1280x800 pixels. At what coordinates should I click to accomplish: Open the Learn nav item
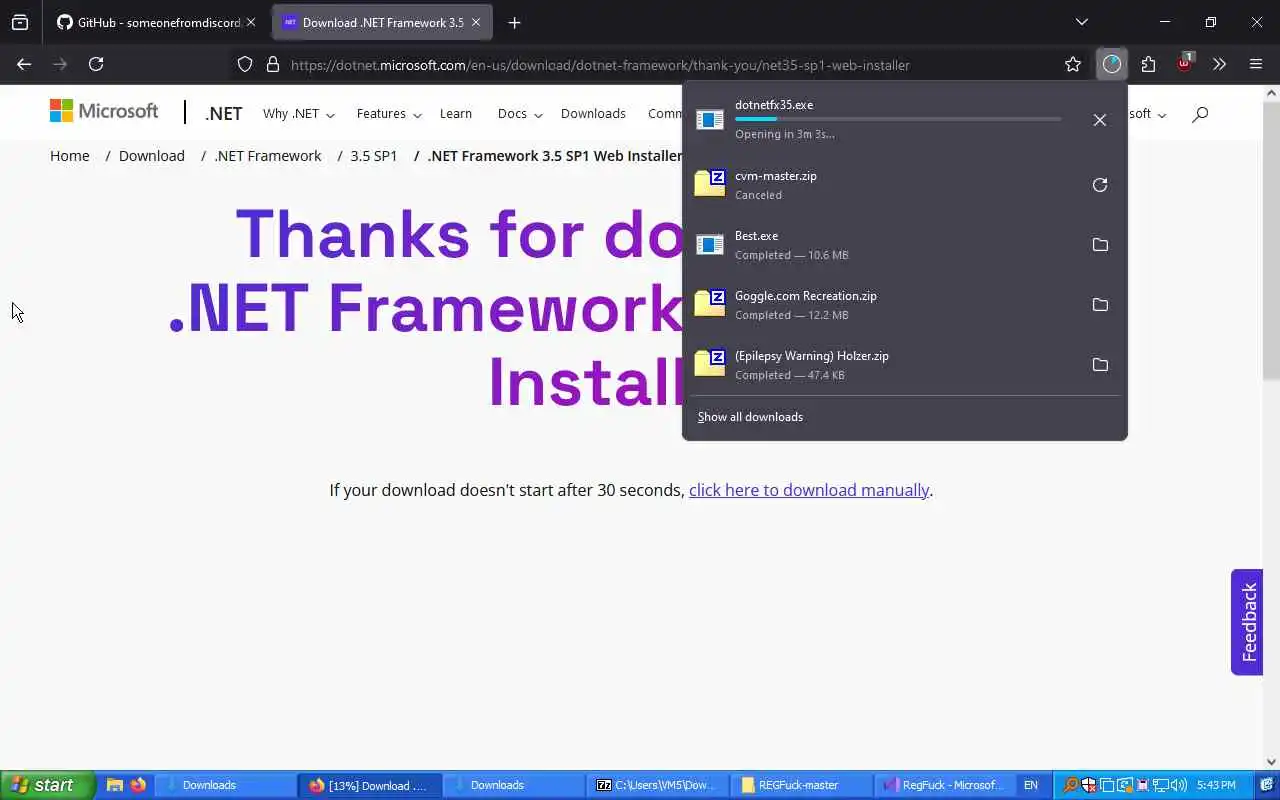click(x=456, y=114)
